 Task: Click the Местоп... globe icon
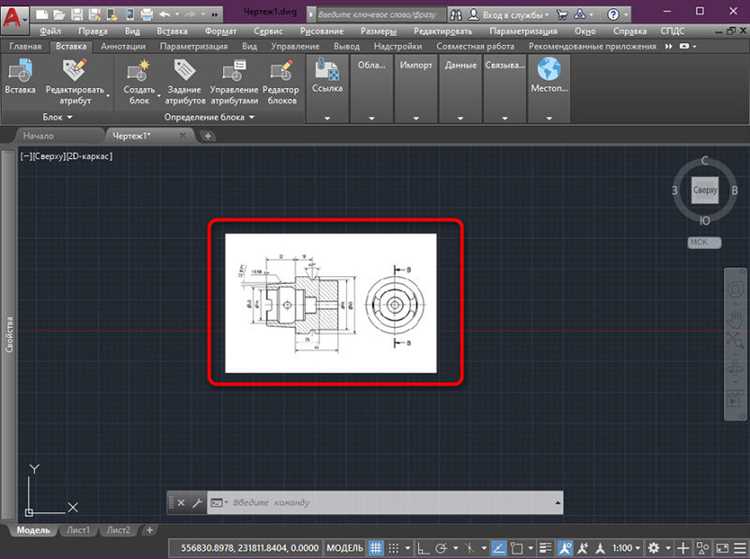tap(549, 69)
